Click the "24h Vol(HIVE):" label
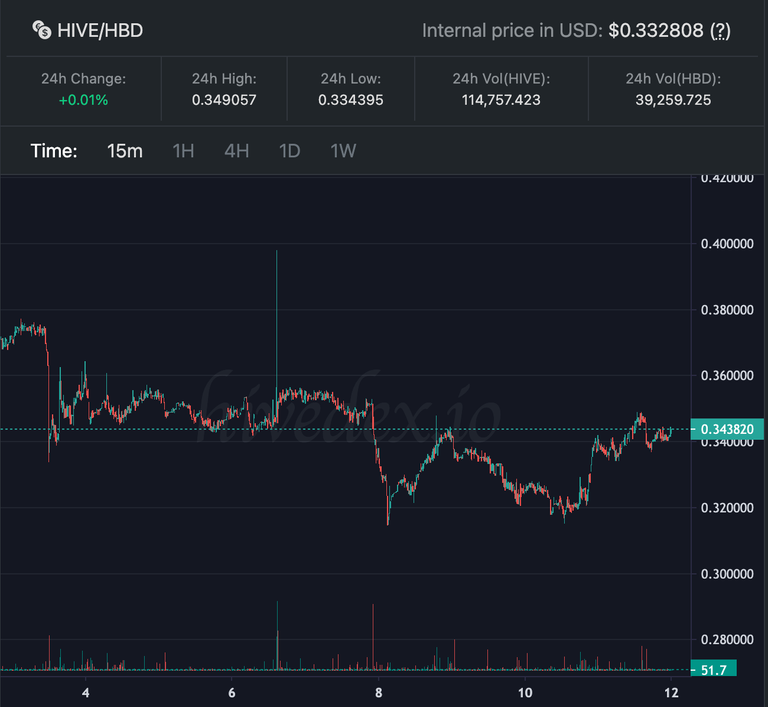This screenshot has width=768, height=707. (501, 79)
